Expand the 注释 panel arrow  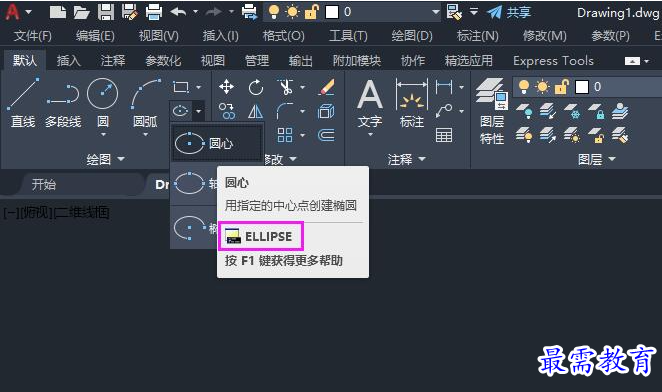coord(422,159)
